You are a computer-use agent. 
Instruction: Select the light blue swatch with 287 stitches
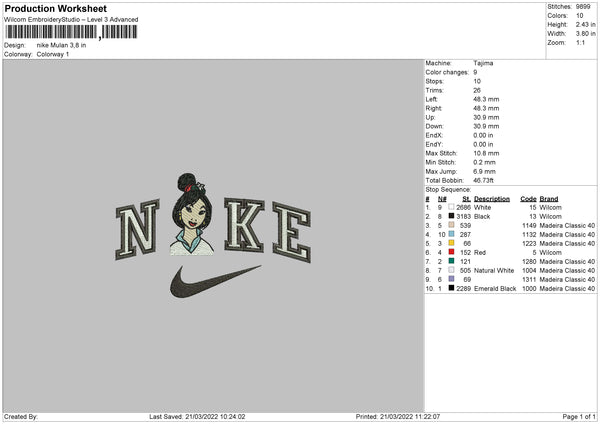point(452,234)
